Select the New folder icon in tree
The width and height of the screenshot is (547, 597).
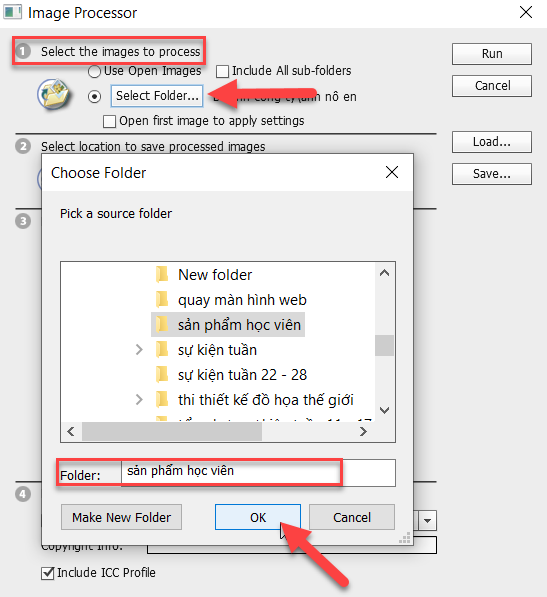[162, 275]
